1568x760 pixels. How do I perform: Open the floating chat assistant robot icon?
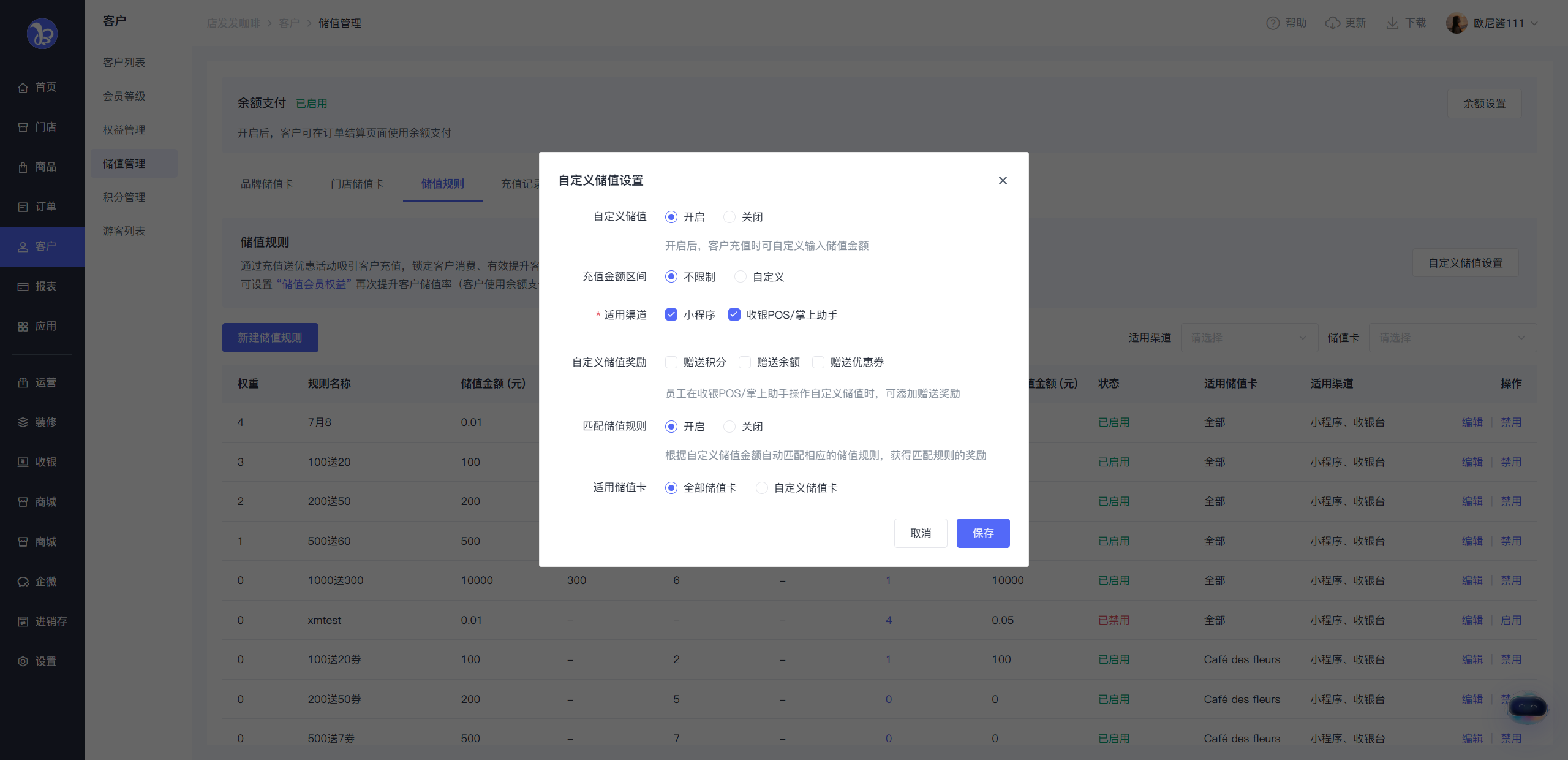(1528, 708)
